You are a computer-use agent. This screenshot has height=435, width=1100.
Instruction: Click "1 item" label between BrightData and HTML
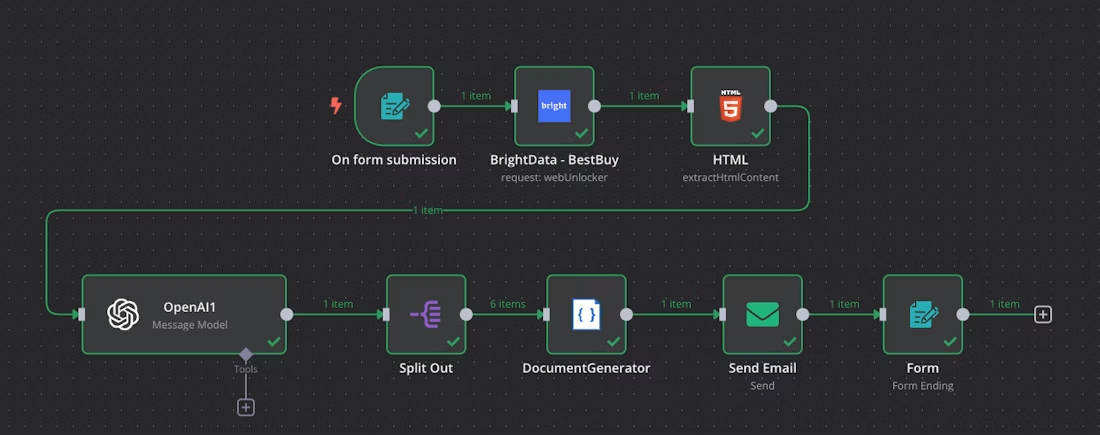tap(644, 95)
